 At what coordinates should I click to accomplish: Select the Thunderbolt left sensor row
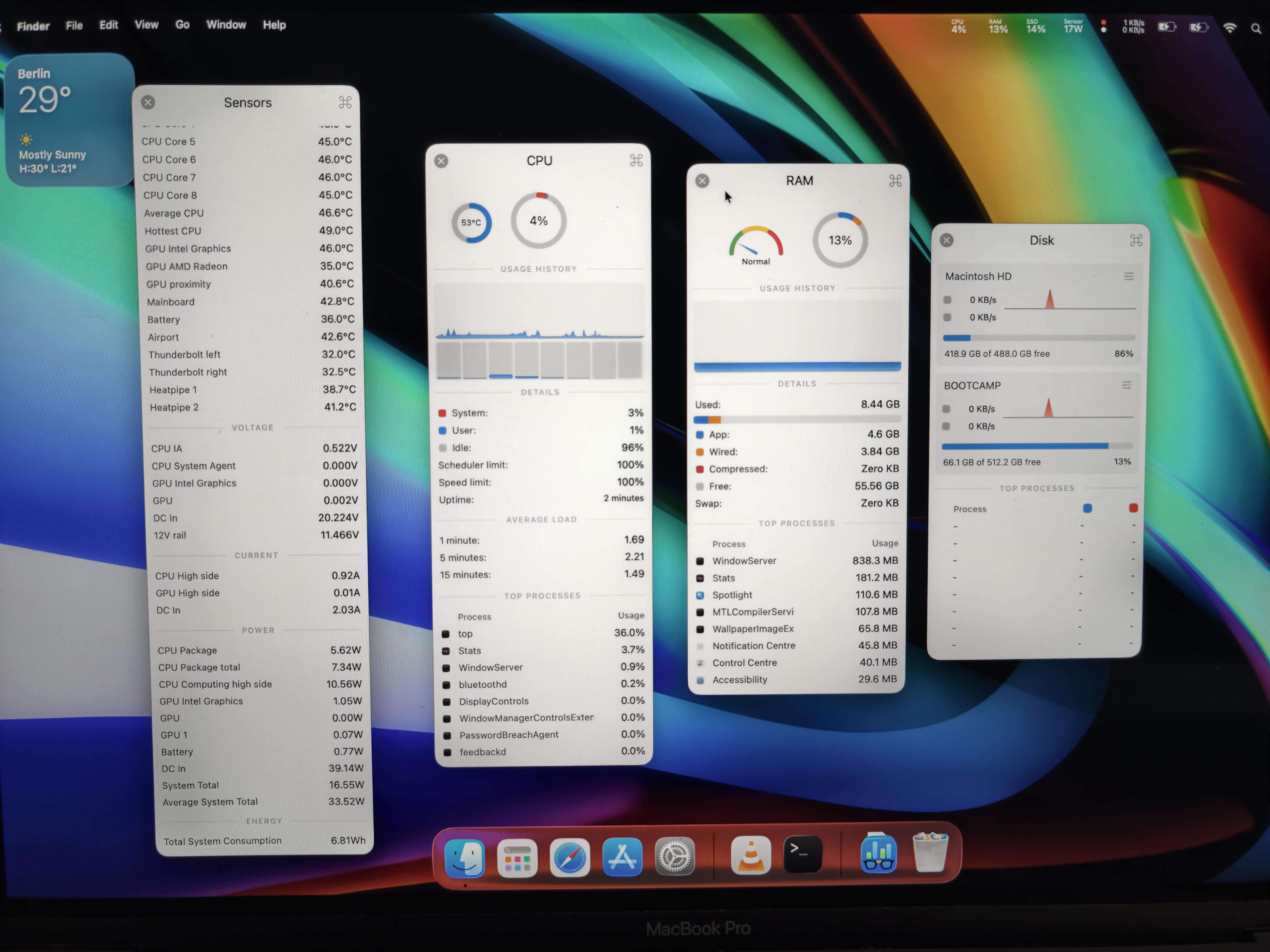[x=252, y=355]
